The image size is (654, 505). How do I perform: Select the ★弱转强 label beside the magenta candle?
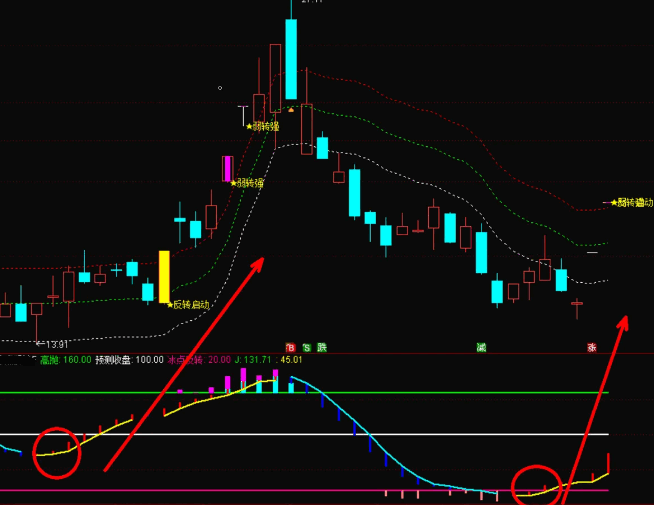[x=247, y=183]
